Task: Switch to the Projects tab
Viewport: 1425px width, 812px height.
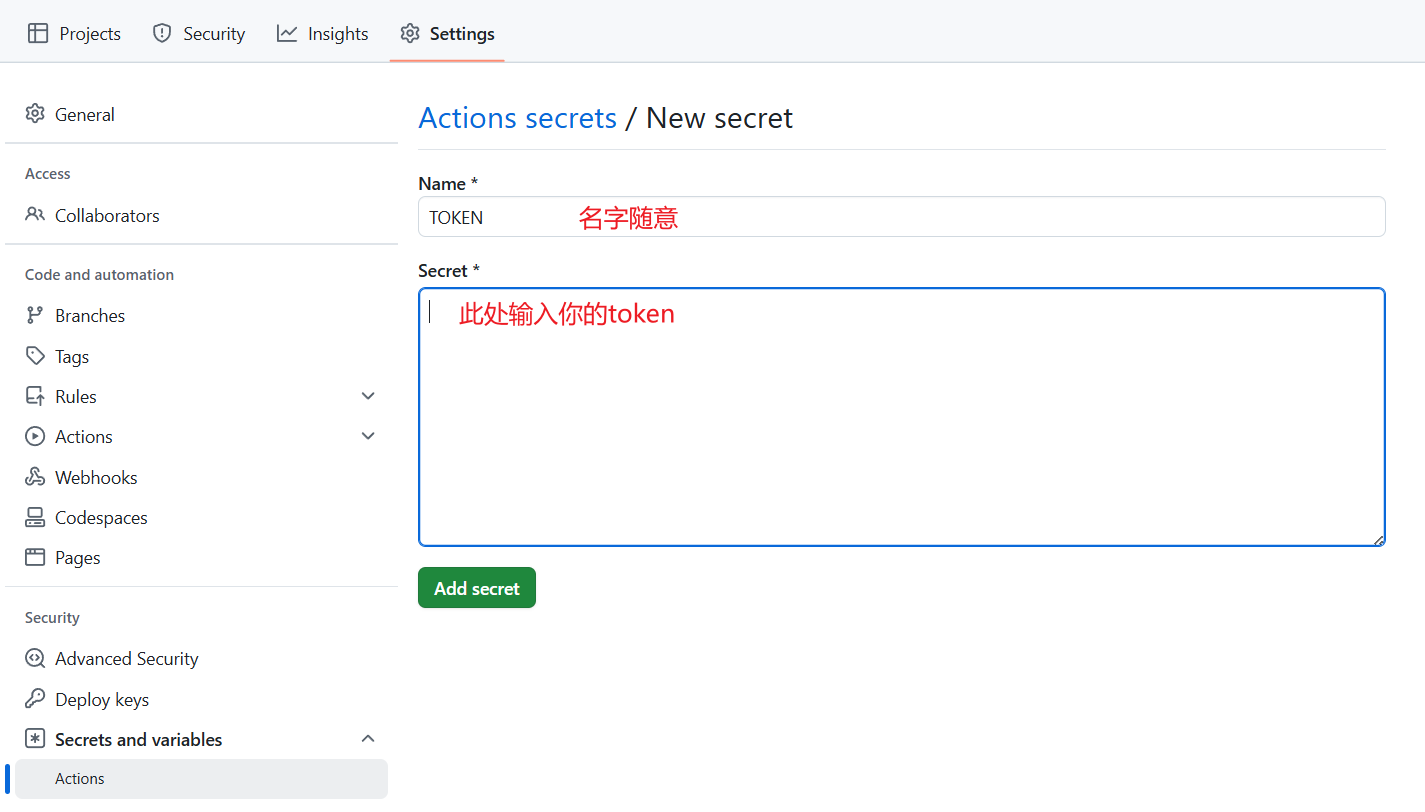Action: (x=74, y=33)
